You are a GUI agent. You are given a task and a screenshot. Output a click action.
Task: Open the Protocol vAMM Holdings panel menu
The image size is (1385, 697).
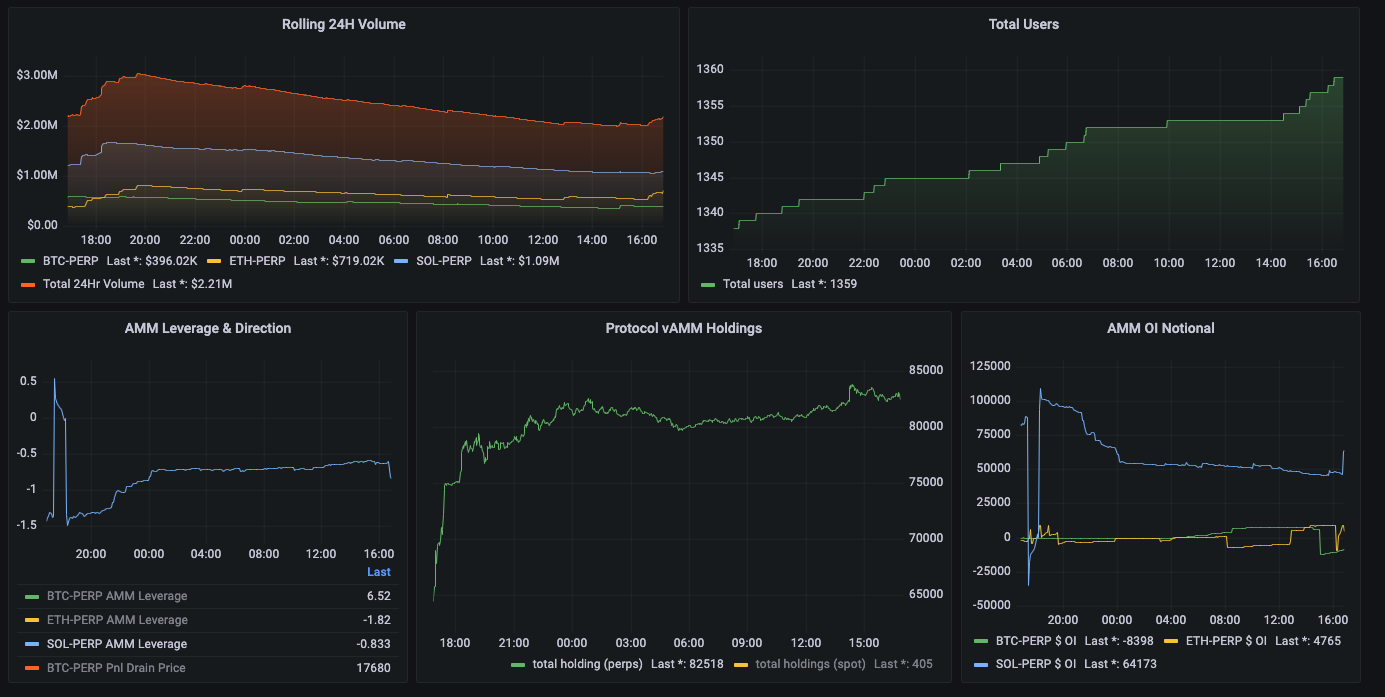pyautogui.click(x=683, y=328)
